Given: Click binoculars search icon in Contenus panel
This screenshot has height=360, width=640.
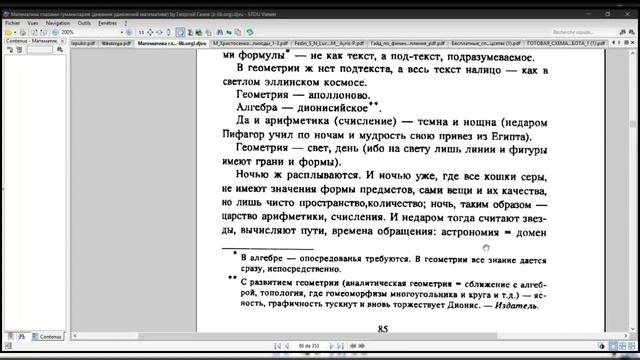Looking at the screenshot, I should click(x=60, y=50).
